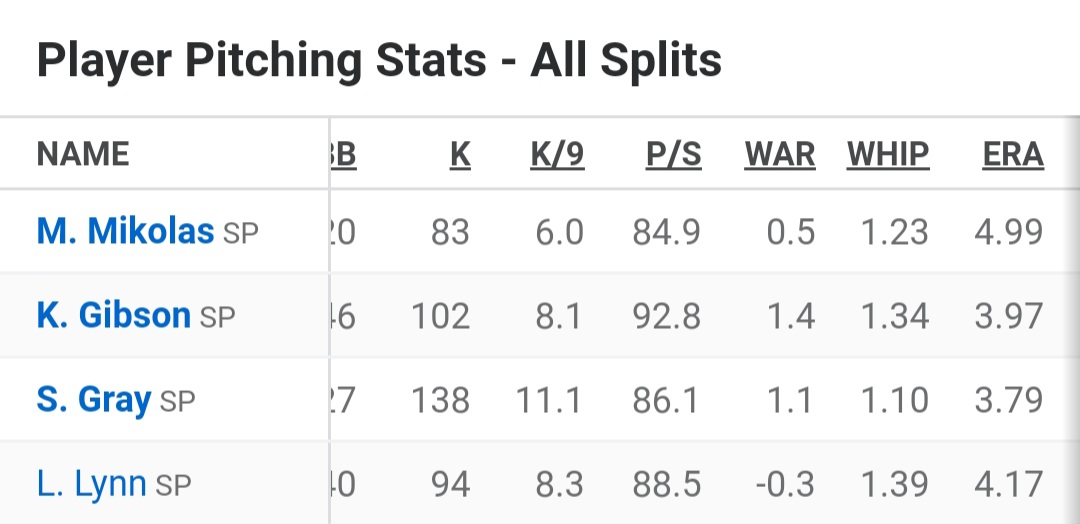Click Lynn ERA value 4.17
Screen dimensions: 1080x524
click(x=1008, y=485)
